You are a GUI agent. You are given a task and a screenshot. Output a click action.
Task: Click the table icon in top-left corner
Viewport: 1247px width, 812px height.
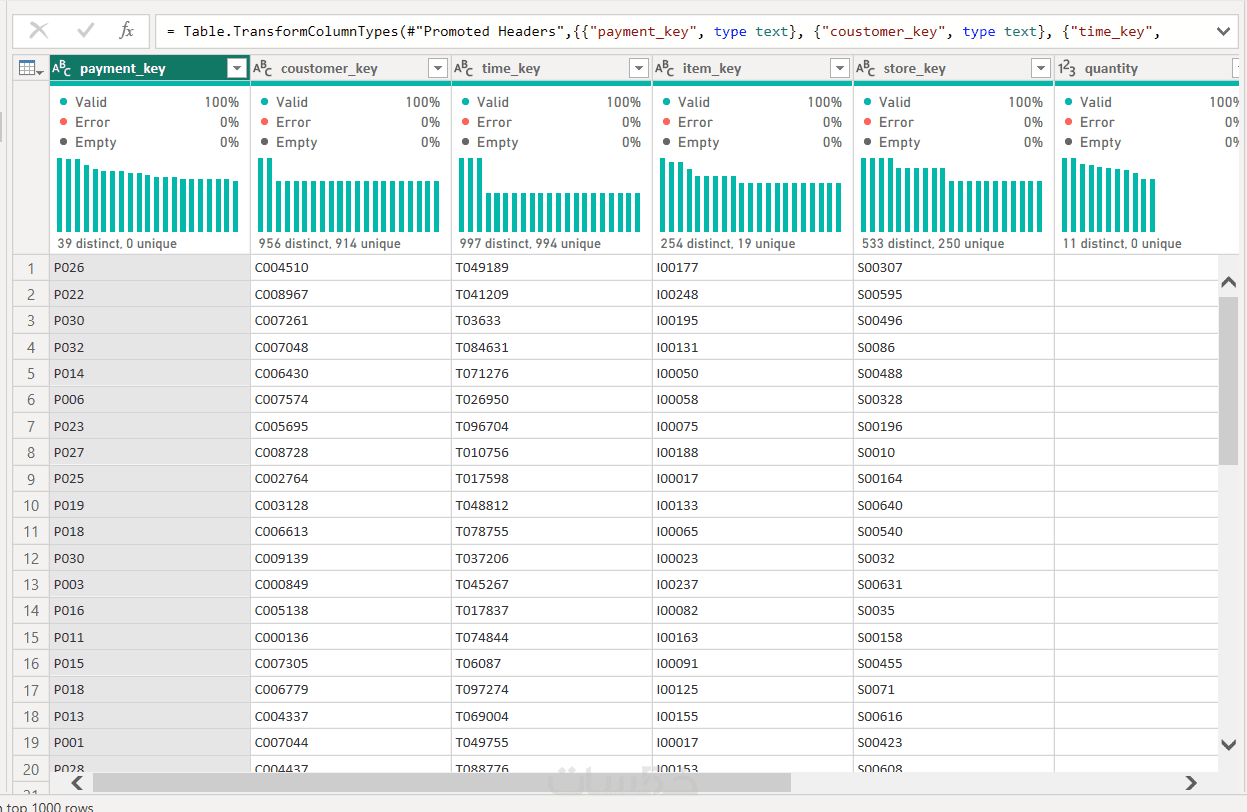31,68
